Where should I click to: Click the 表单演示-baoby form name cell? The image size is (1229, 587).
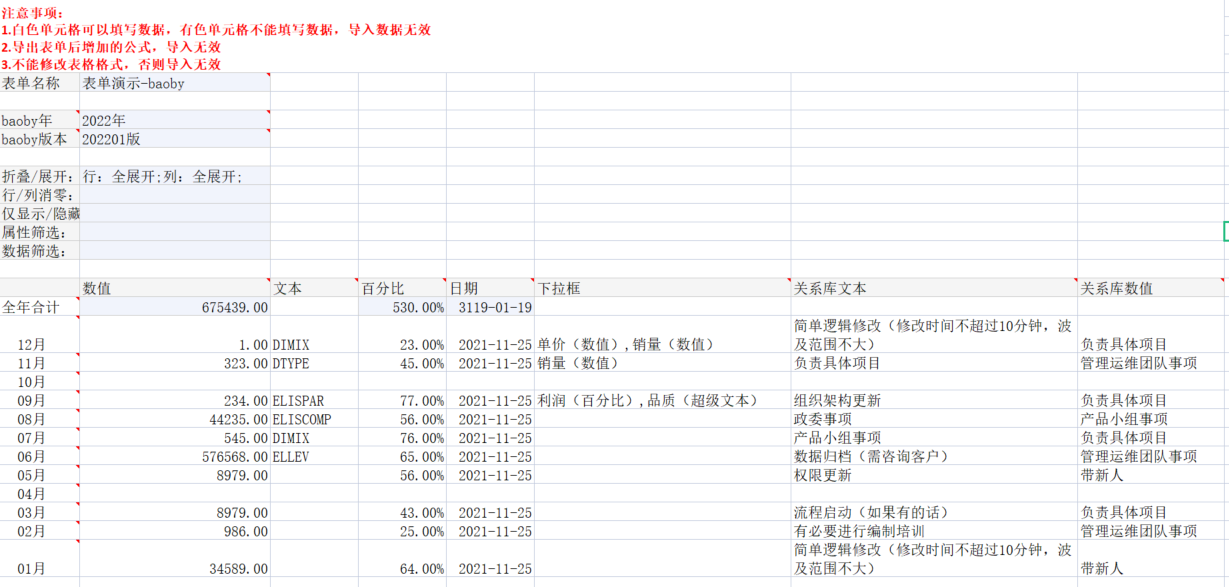point(174,84)
